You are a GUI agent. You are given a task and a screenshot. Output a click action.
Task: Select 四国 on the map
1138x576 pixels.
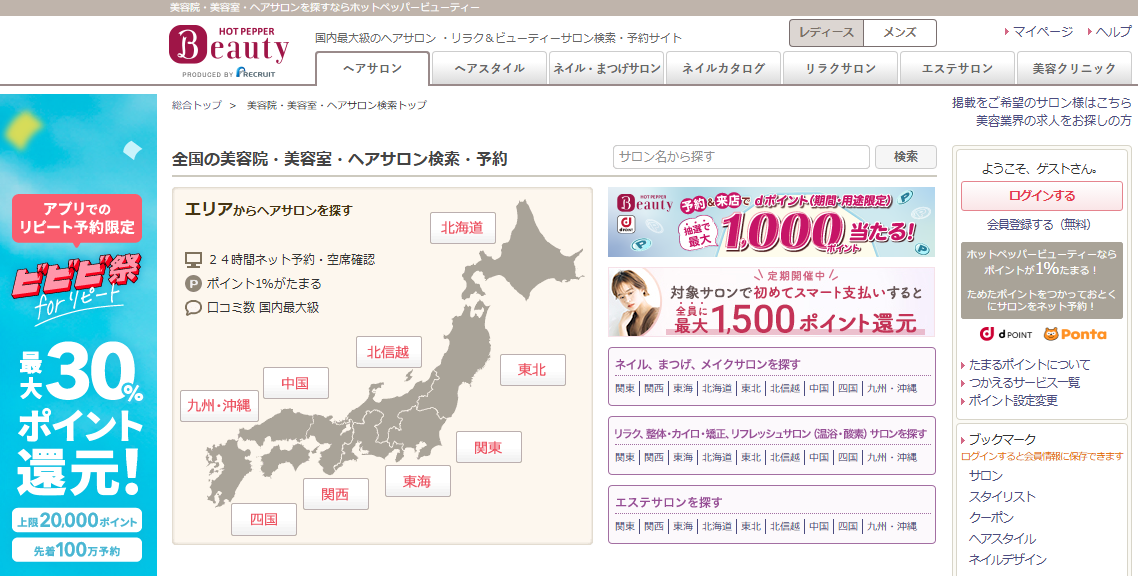(263, 519)
